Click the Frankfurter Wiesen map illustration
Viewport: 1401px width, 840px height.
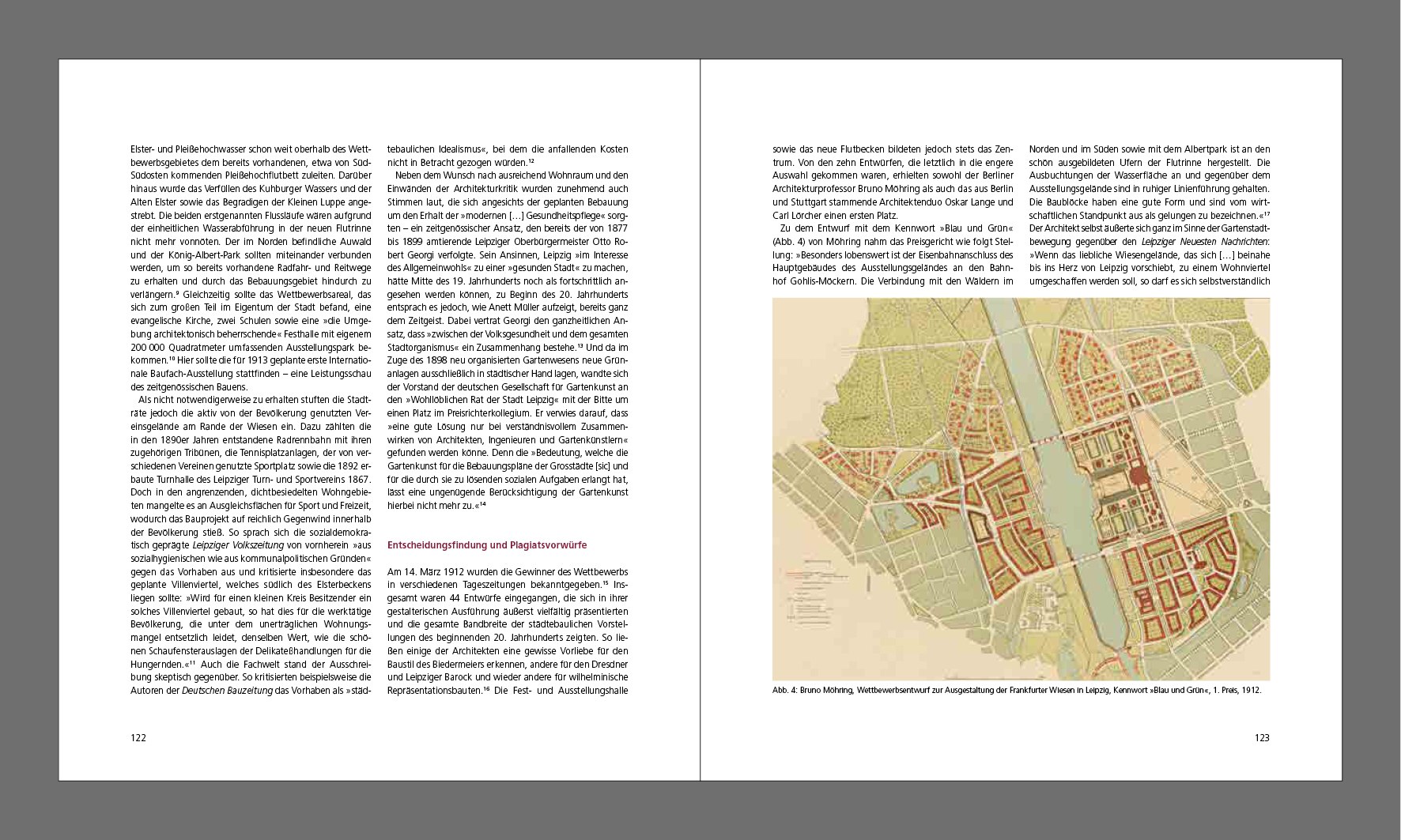point(1021,489)
